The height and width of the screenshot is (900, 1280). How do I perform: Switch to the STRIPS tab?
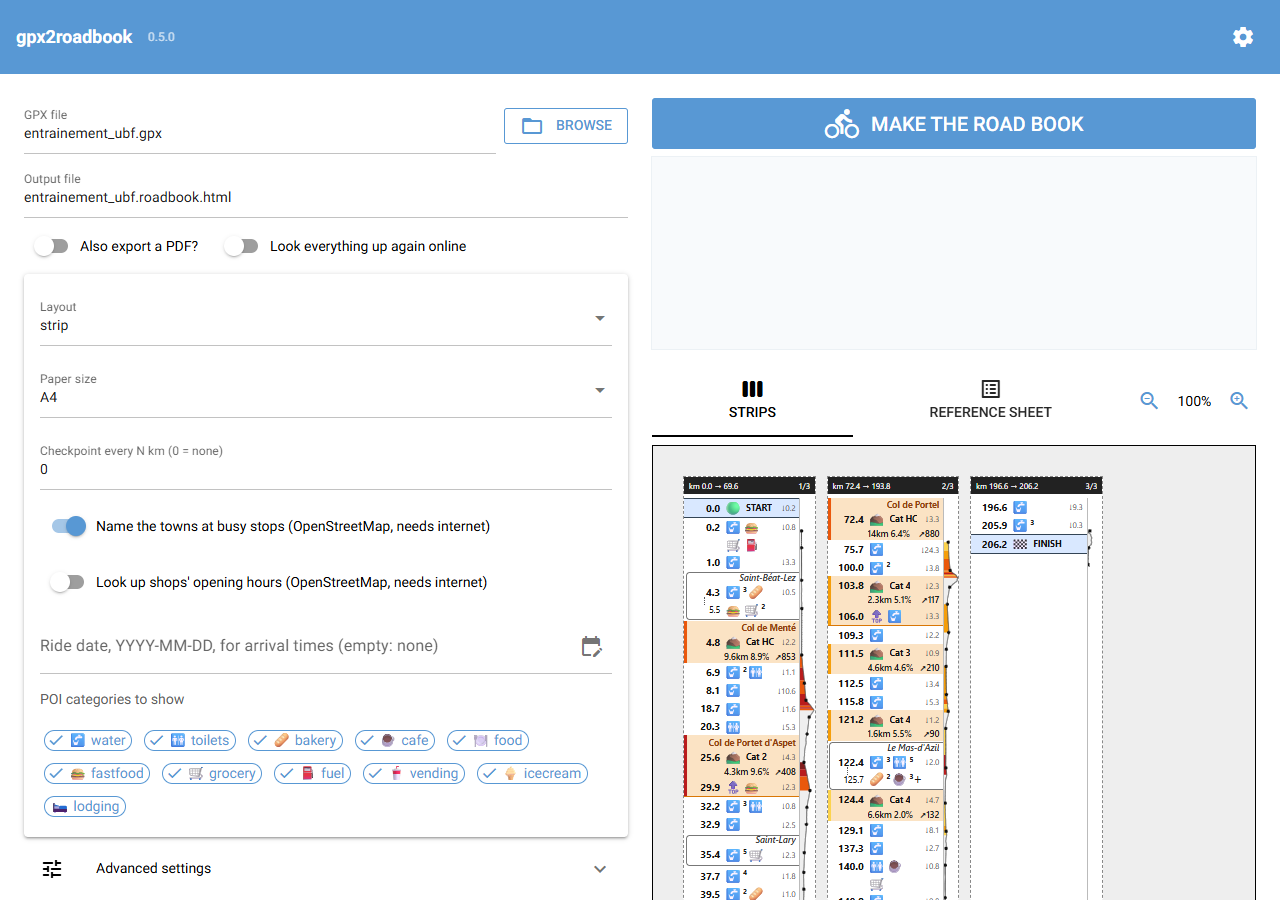coord(752,400)
